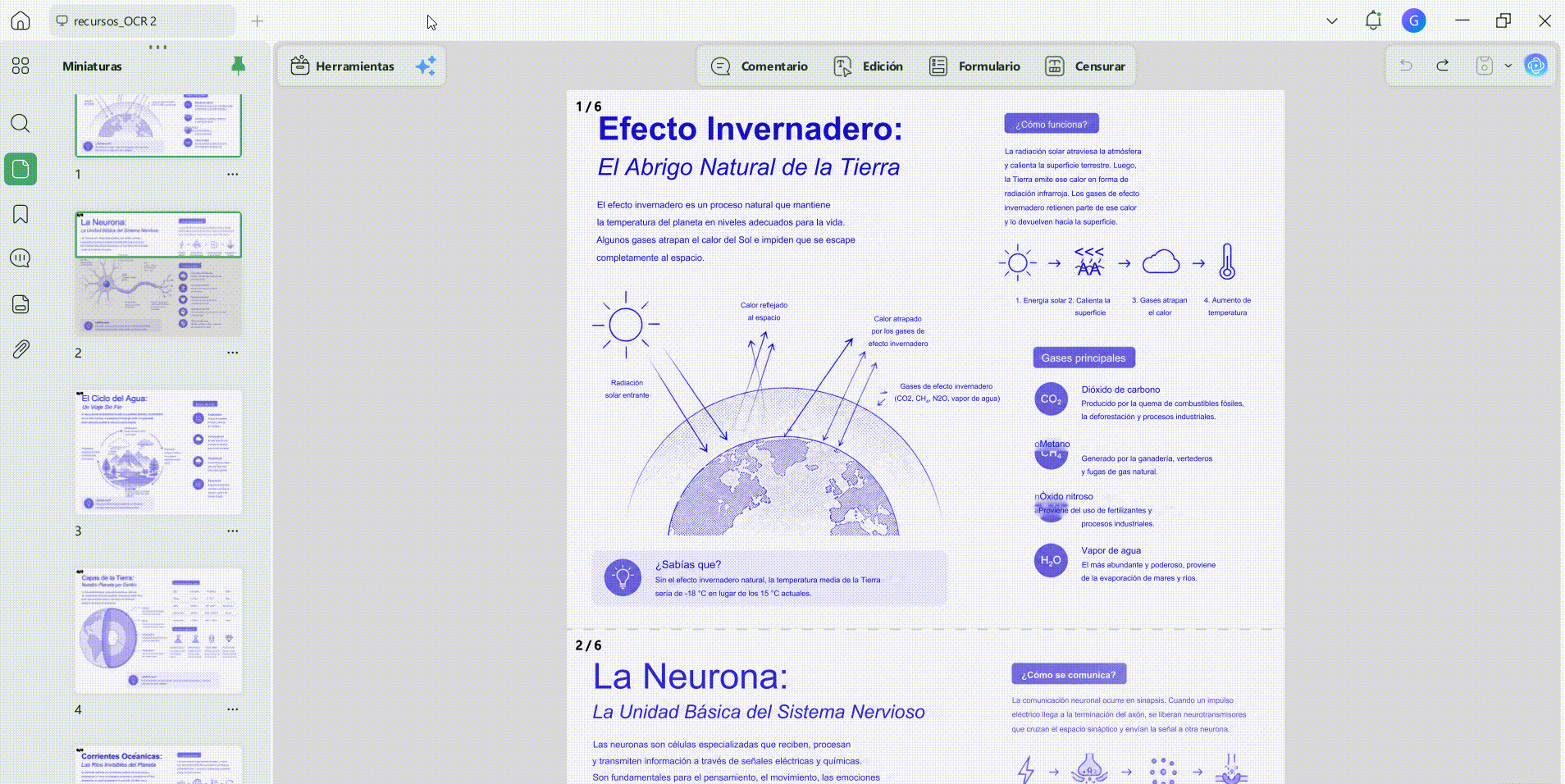The width and height of the screenshot is (1565, 784).
Task: Click the large sun illustration
Action: [626, 325]
